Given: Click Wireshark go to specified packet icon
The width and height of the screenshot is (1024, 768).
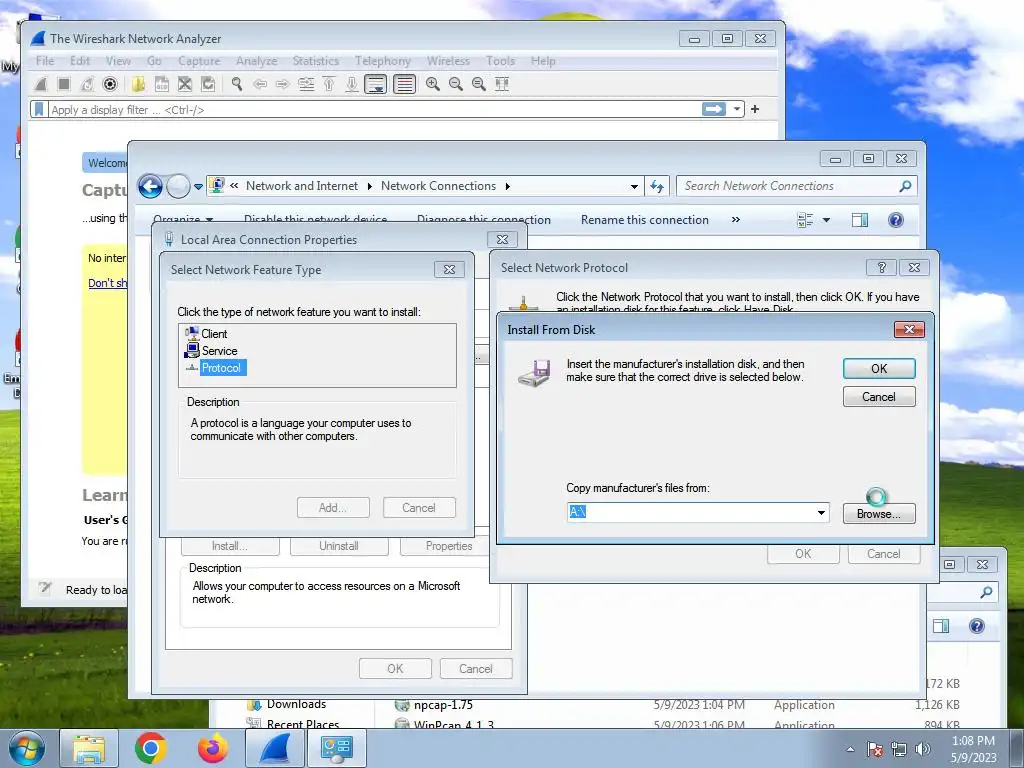Looking at the screenshot, I should click(x=306, y=84).
